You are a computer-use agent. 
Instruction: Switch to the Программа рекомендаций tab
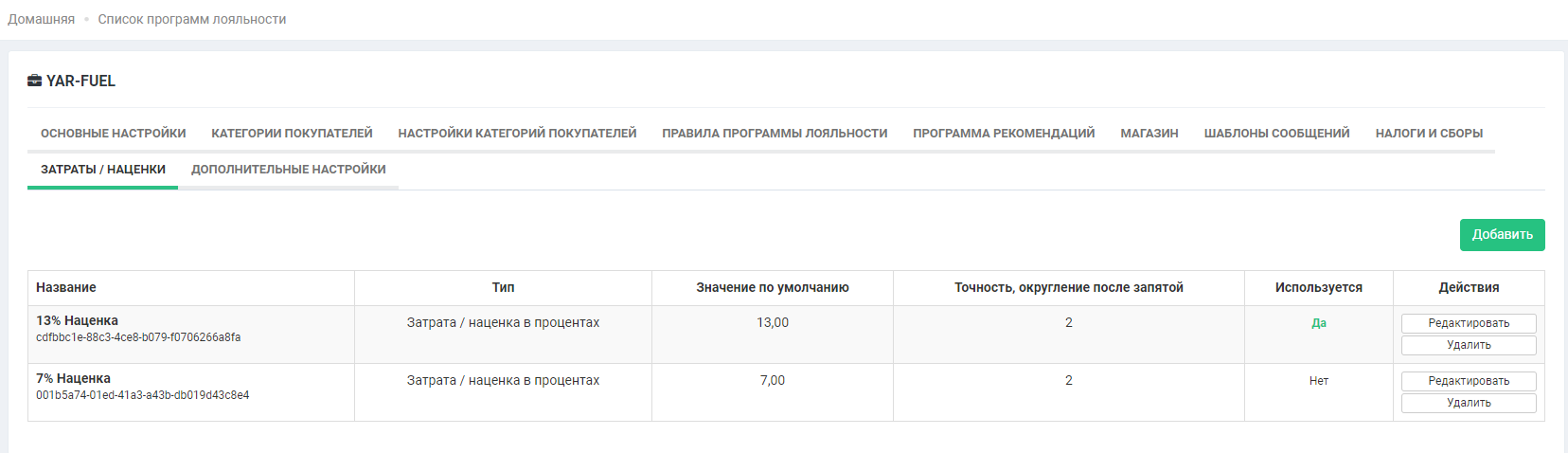pos(1004,134)
